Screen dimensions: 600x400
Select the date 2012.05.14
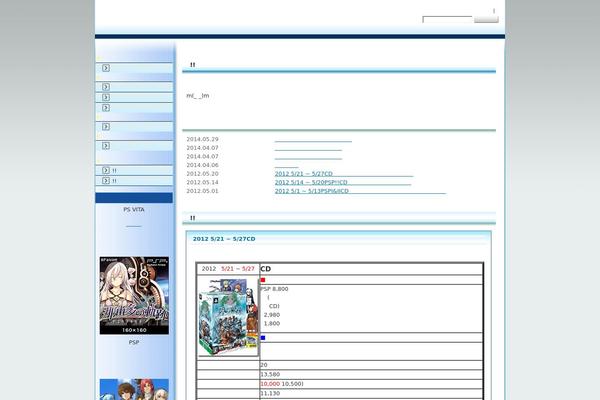tap(202, 182)
